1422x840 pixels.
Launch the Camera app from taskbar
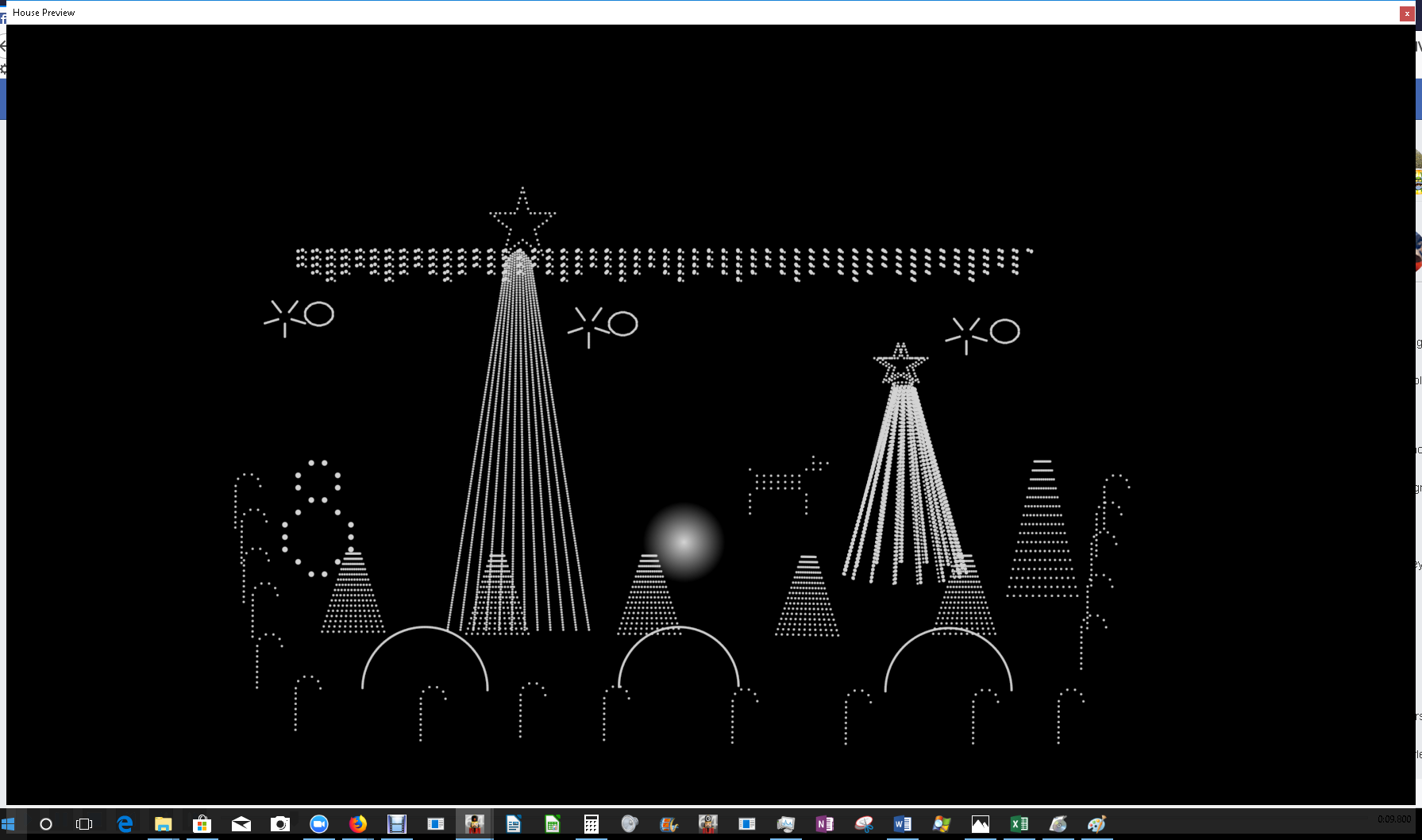280,824
